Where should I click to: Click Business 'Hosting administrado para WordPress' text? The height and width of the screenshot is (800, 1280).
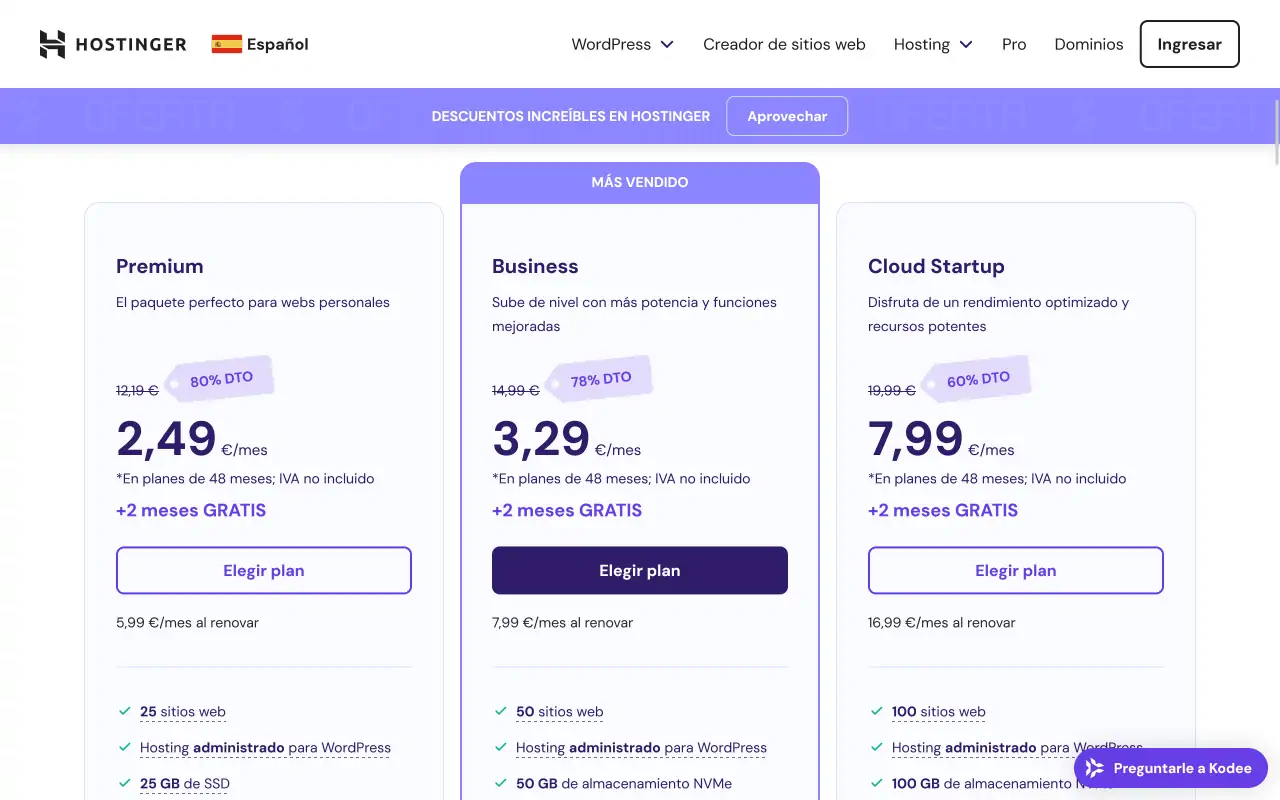[641, 747]
